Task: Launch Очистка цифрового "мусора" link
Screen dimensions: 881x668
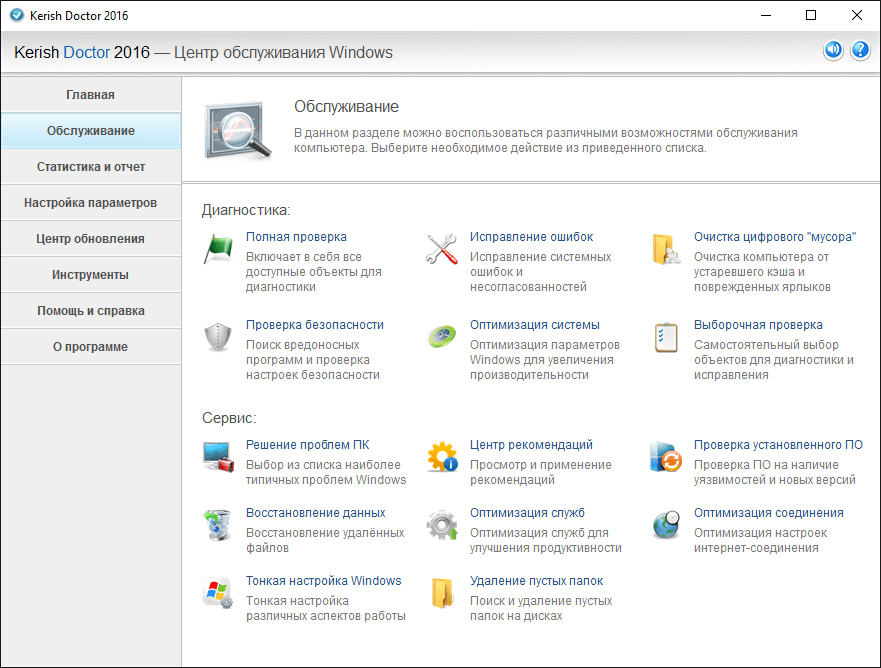Action: click(775, 237)
